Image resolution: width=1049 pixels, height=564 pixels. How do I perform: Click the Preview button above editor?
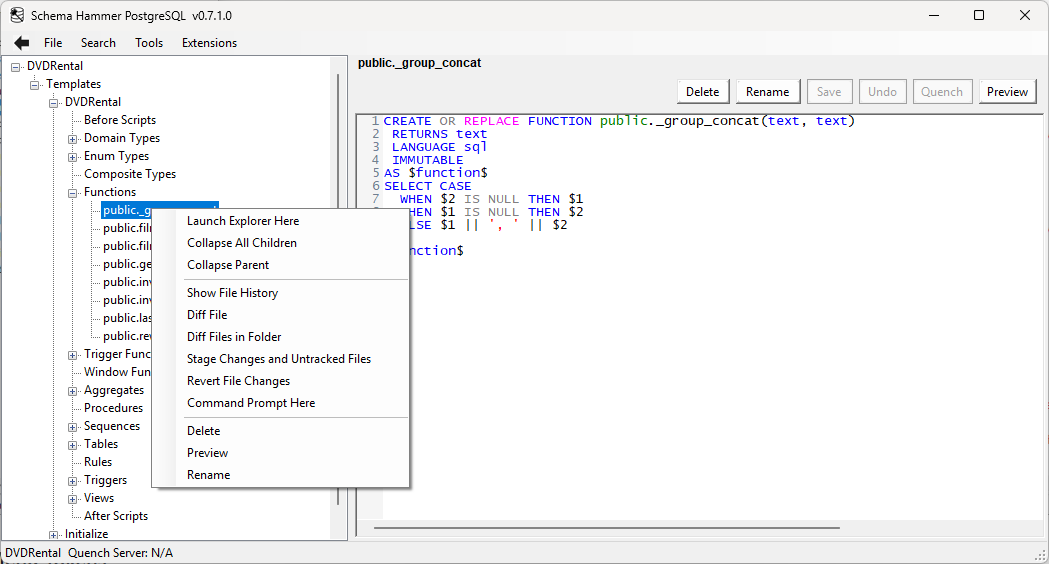(x=1008, y=92)
